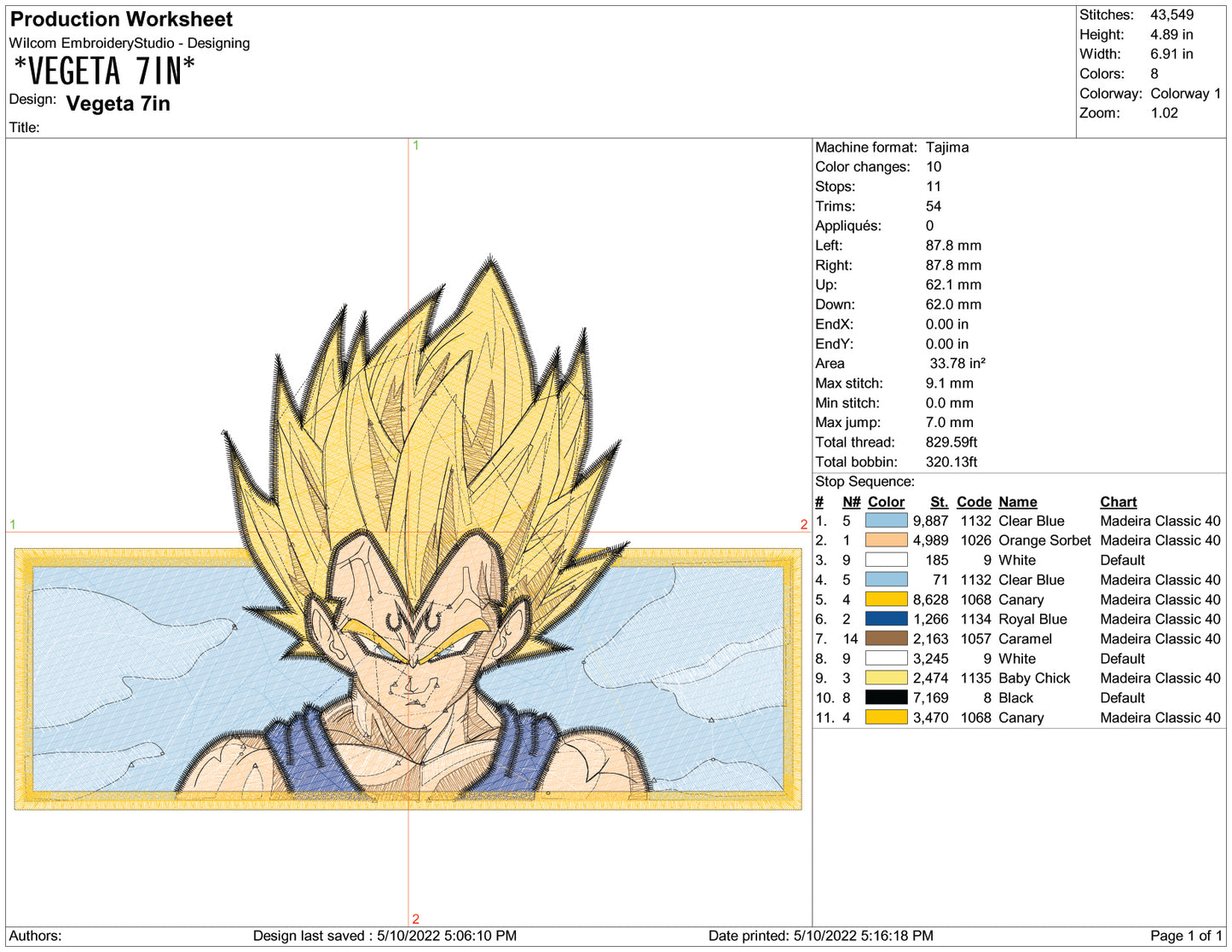Click the 'Right:' label

coord(834,265)
